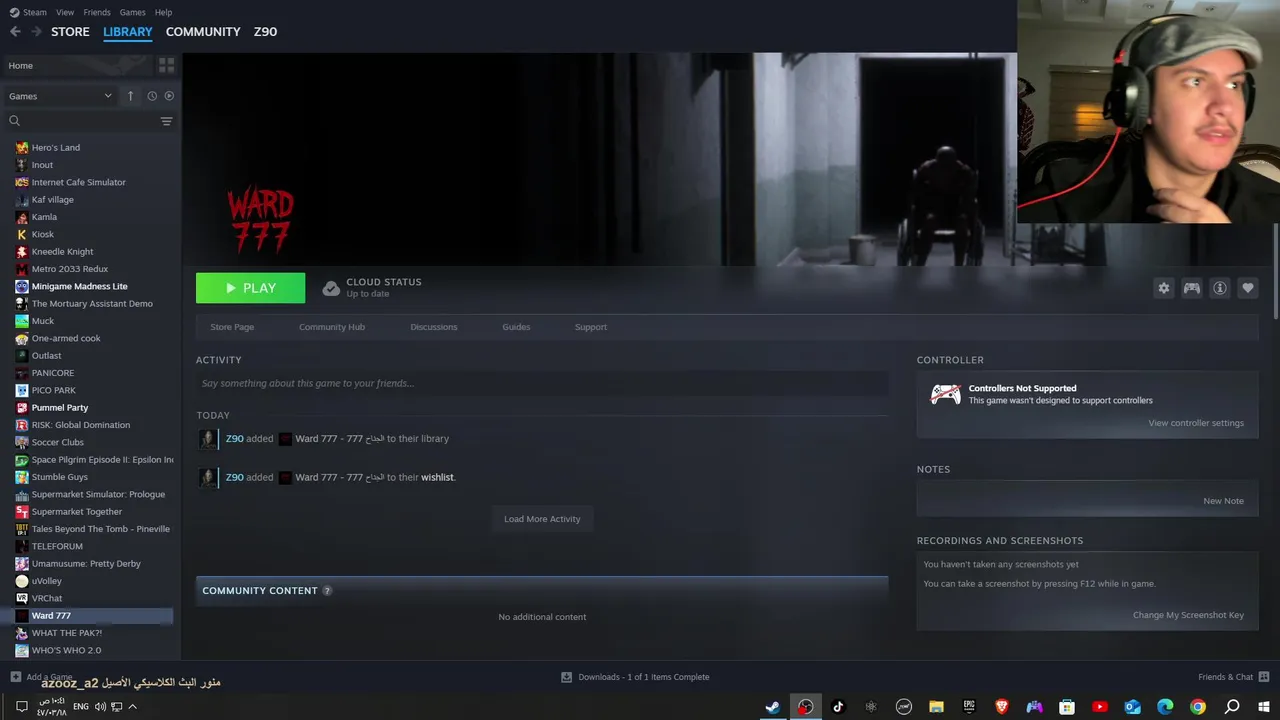Click the community content help question mark
Screen dimensions: 1280x720
click(327, 591)
